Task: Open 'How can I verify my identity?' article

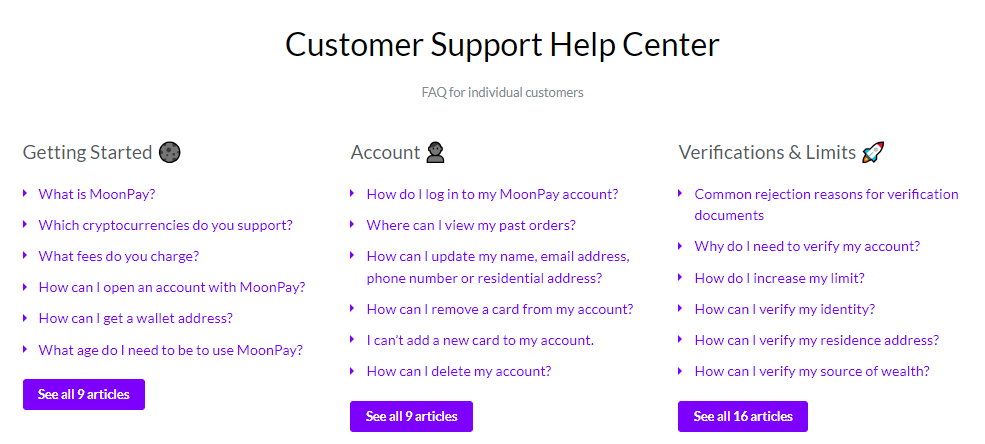Action: click(x=785, y=309)
